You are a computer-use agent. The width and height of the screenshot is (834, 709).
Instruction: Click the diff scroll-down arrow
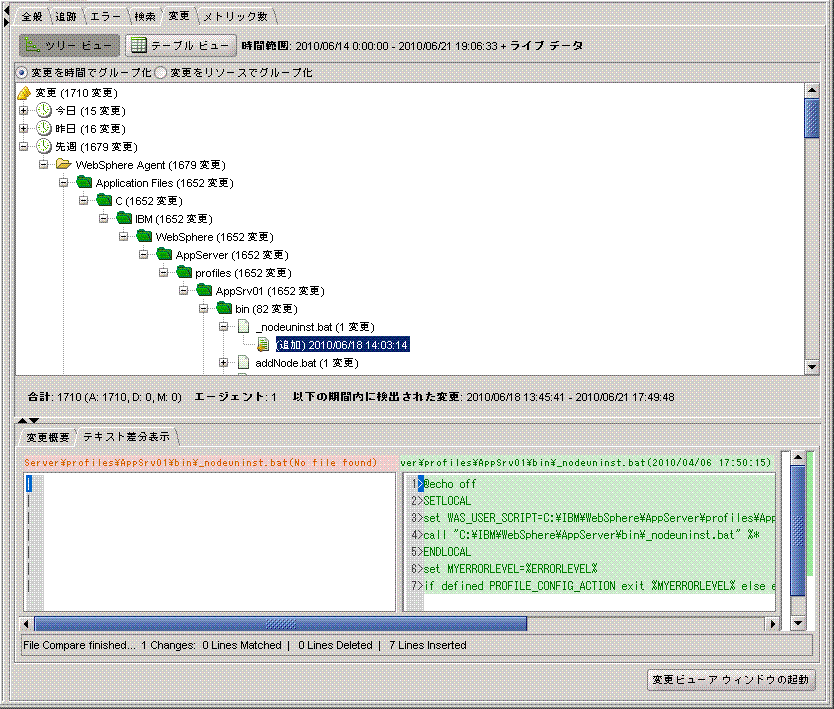click(798, 623)
